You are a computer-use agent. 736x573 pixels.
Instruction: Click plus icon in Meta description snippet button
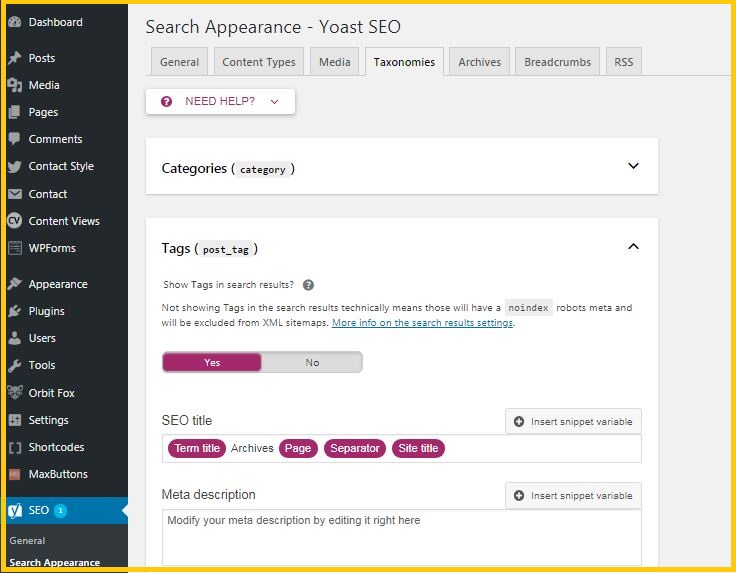click(519, 496)
